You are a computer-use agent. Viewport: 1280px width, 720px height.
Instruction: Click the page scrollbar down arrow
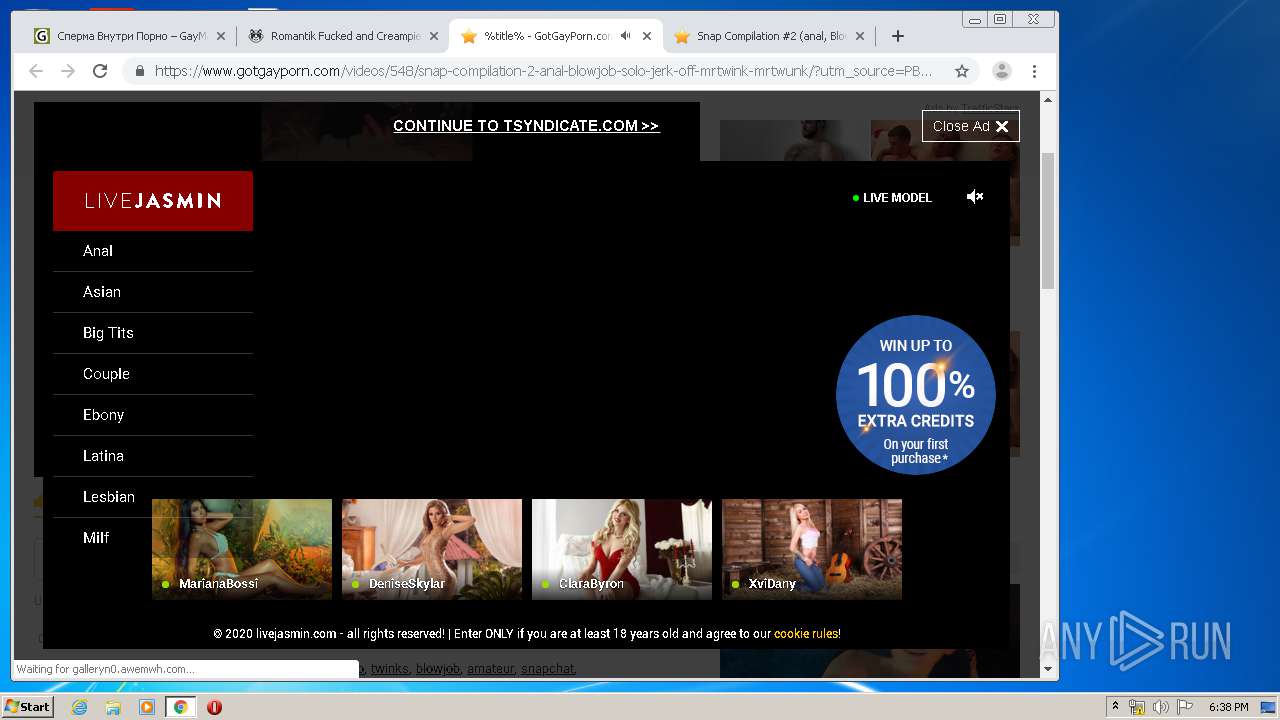coord(1048,669)
